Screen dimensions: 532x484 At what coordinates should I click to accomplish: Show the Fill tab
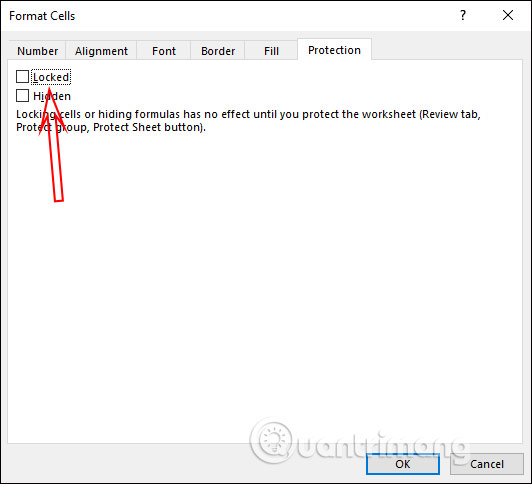tap(271, 51)
